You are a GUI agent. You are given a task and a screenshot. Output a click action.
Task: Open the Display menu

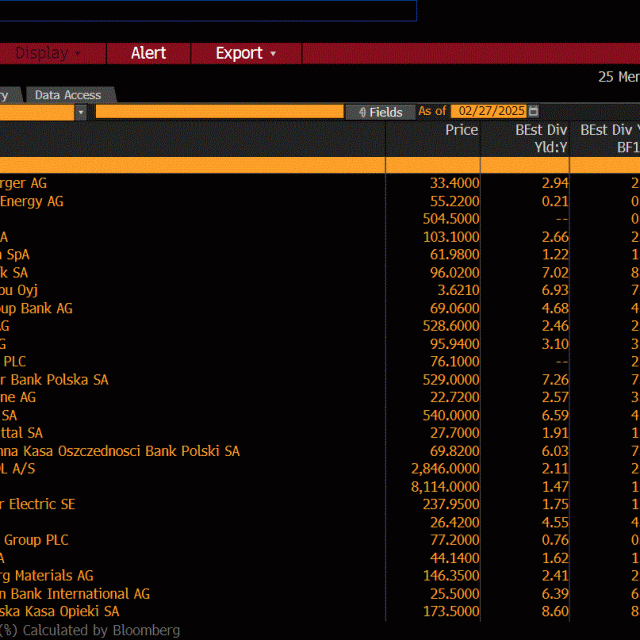coord(48,53)
